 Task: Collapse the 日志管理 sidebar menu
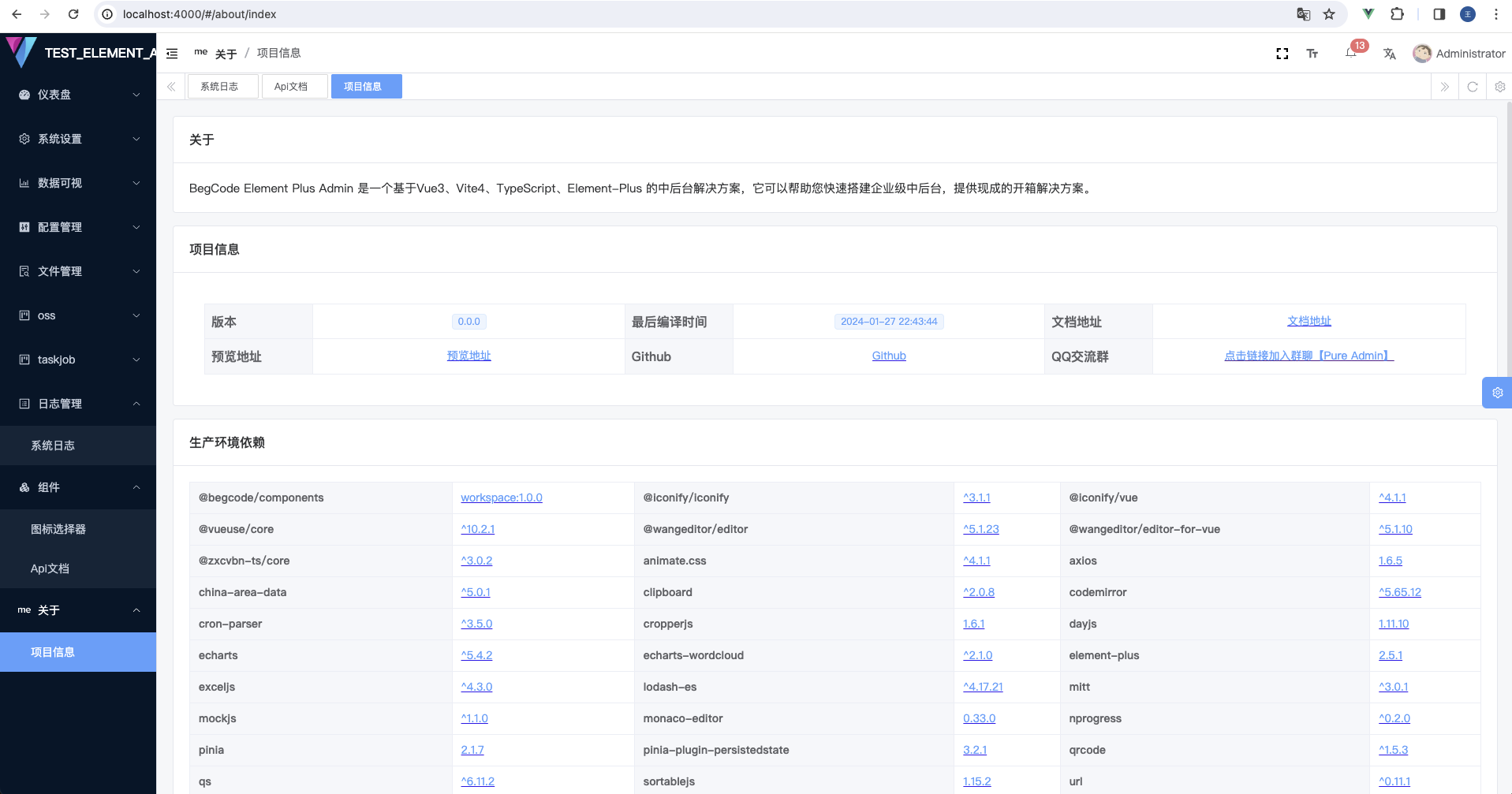(78, 404)
